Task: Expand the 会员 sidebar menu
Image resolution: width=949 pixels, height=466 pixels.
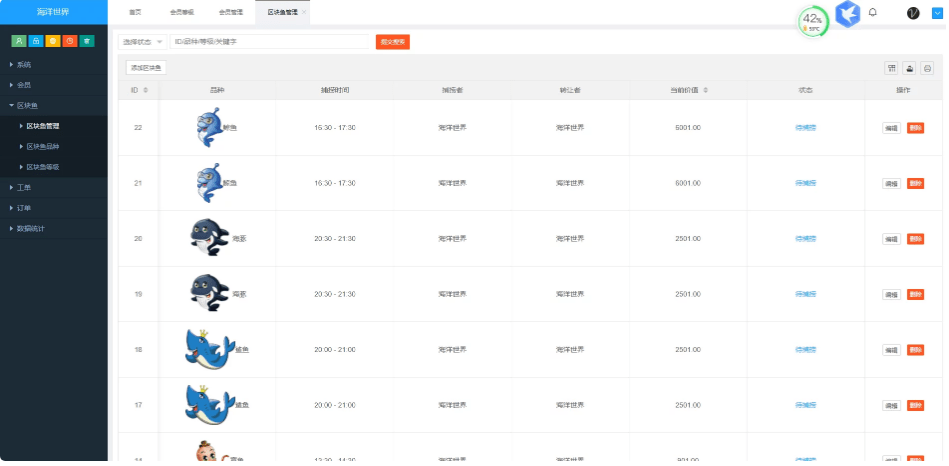Action: click(x=54, y=85)
